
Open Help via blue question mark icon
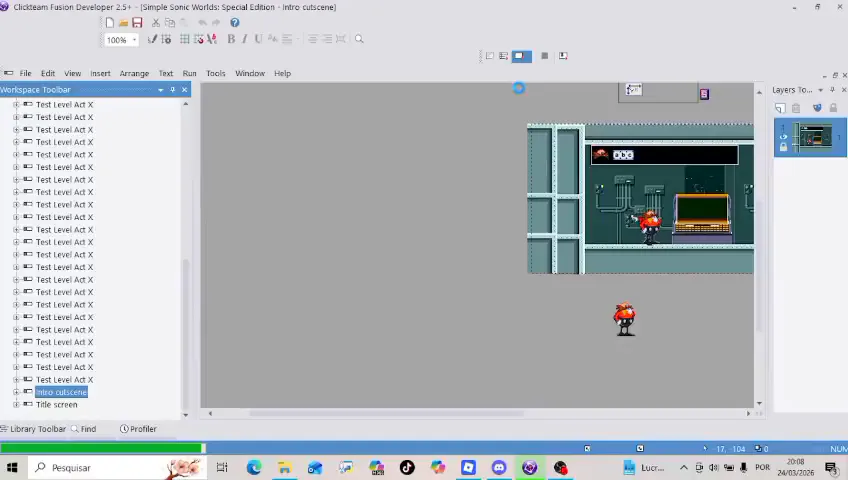click(x=235, y=23)
